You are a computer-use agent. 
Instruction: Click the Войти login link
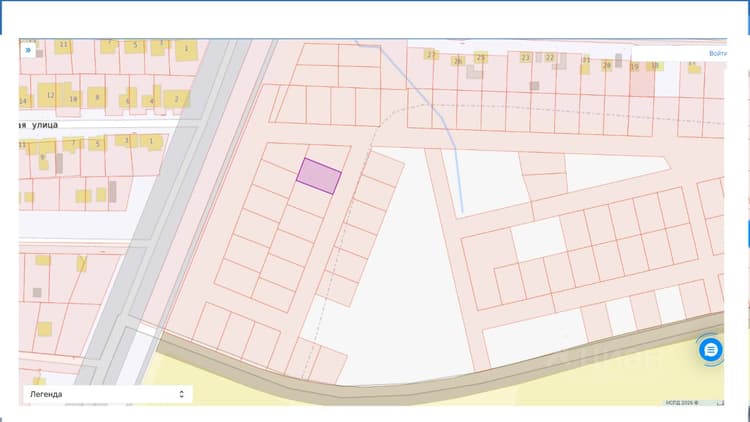[717, 54]
